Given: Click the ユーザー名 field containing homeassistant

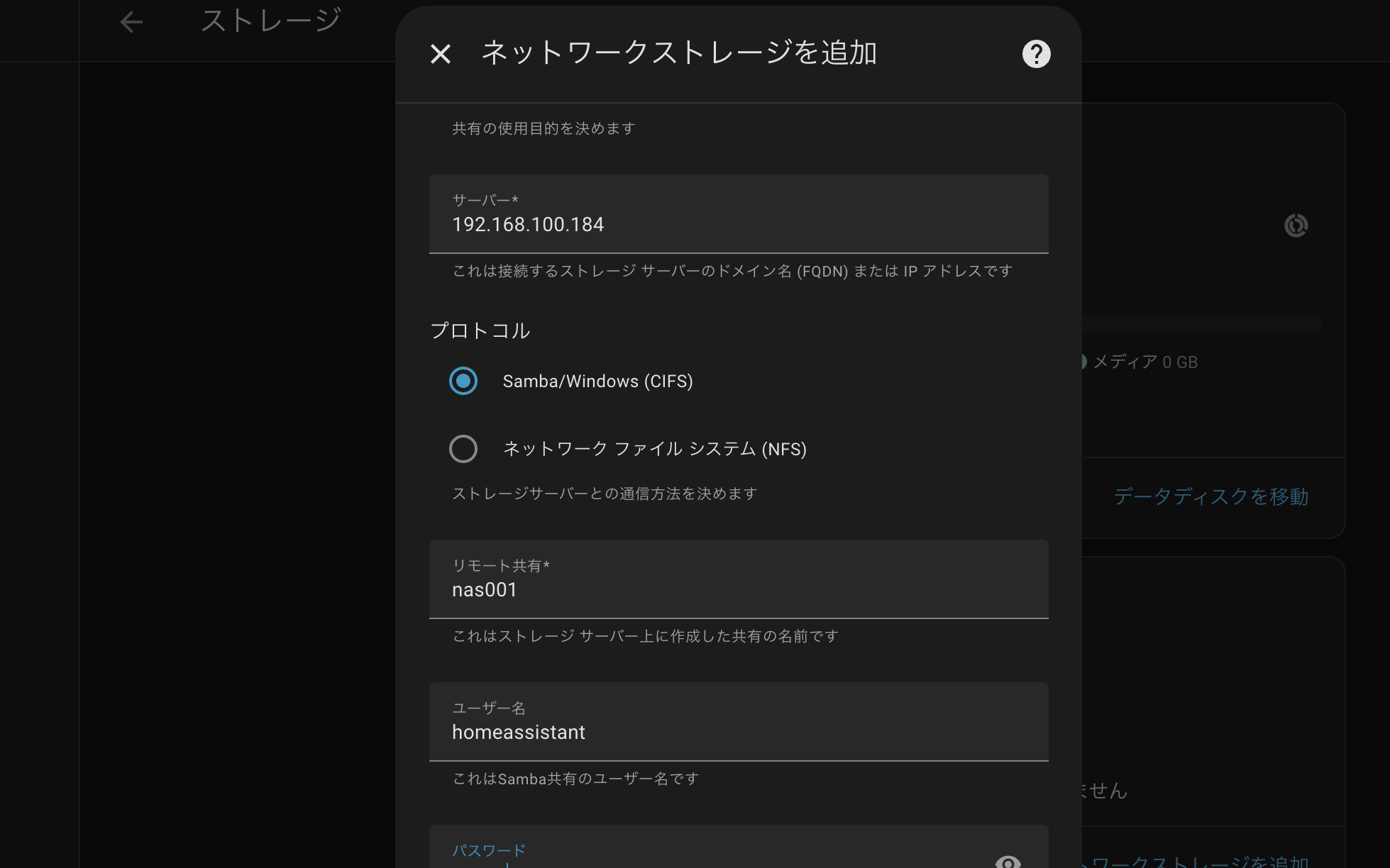Looking at the screenshot, I should point(738,732).
